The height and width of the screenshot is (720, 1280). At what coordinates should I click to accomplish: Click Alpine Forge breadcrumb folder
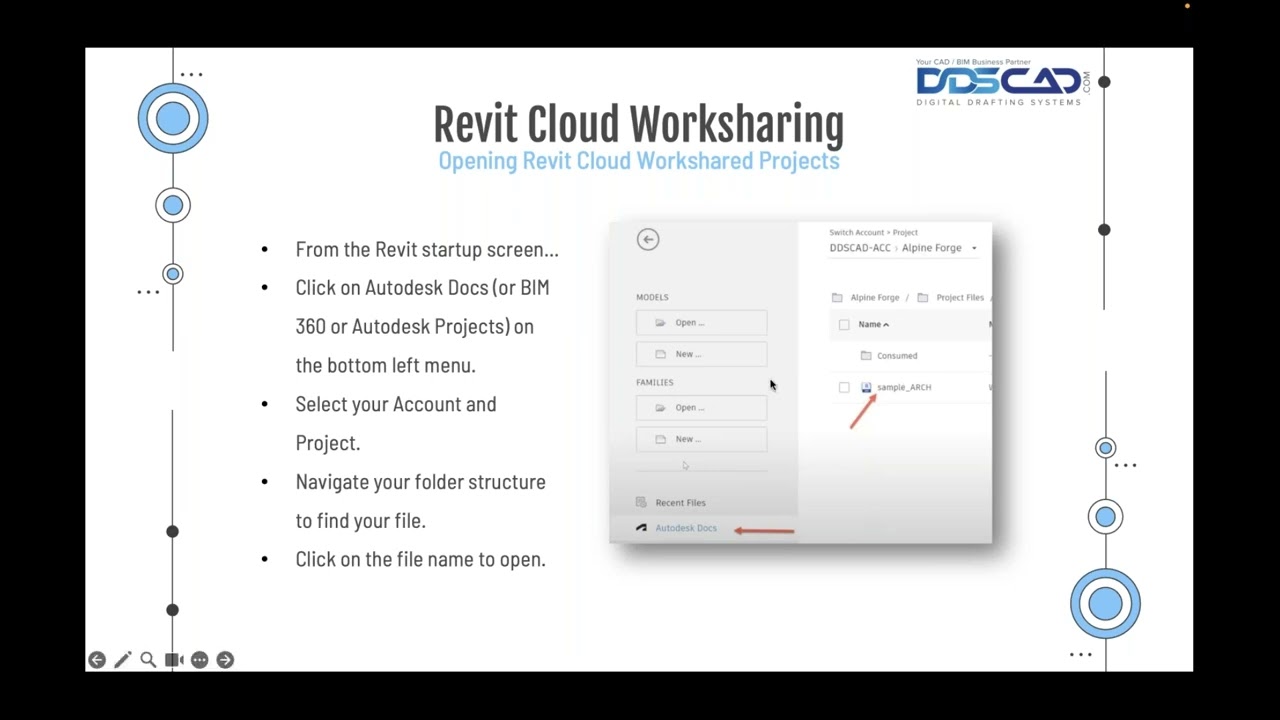[875, 297]
